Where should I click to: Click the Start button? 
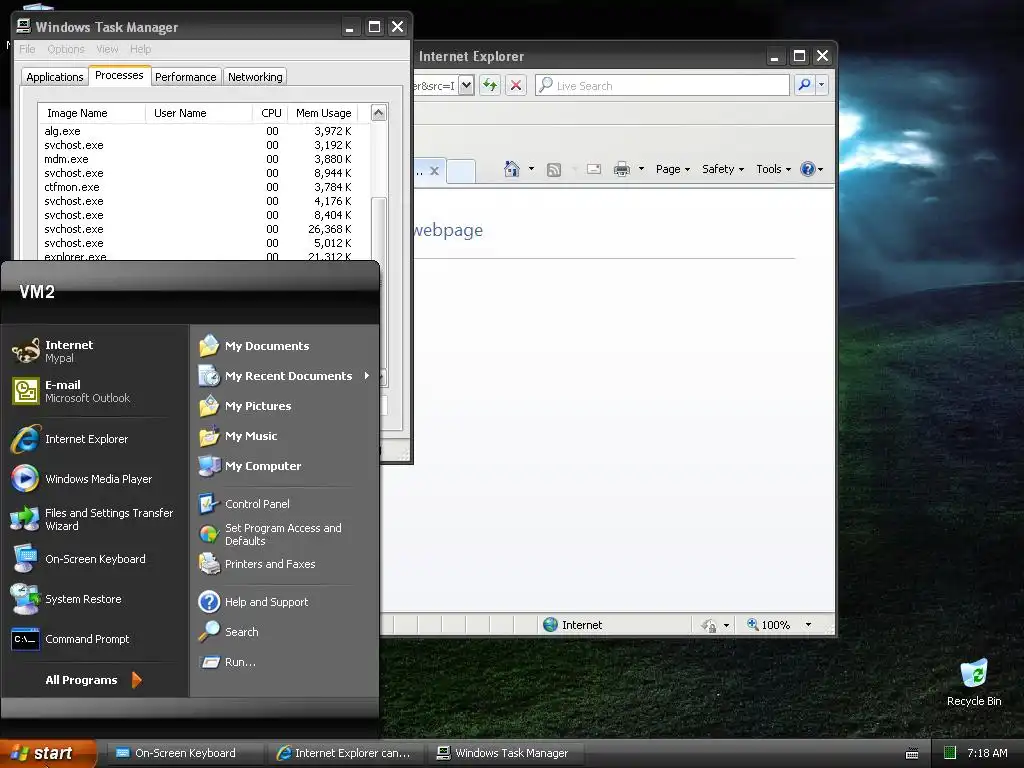pos(48,753)
